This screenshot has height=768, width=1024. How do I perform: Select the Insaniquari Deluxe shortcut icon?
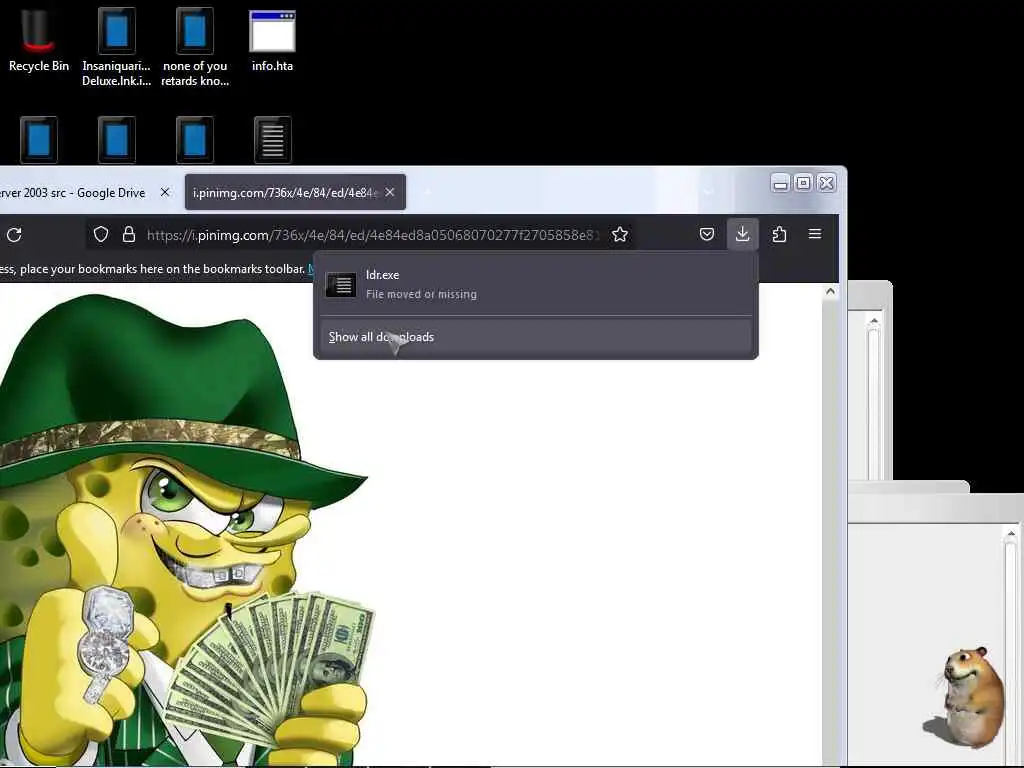point(116,47)
